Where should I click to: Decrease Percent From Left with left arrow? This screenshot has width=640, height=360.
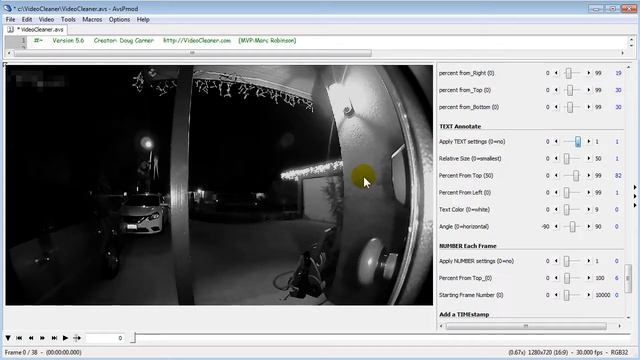(x=556, y=192)
